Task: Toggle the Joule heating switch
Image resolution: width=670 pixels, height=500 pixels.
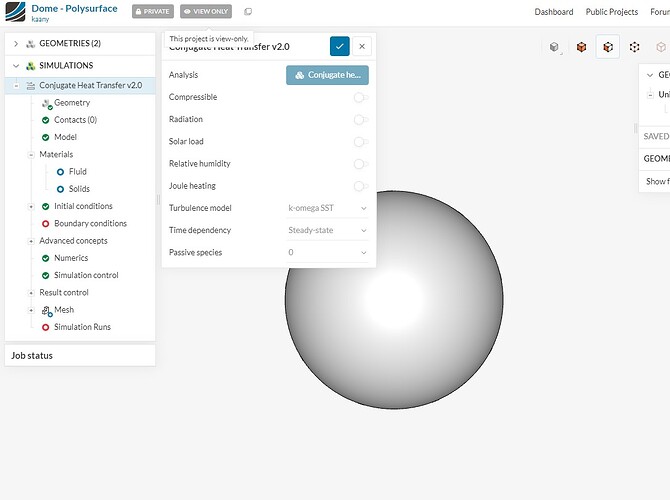Action: (361, 186)
